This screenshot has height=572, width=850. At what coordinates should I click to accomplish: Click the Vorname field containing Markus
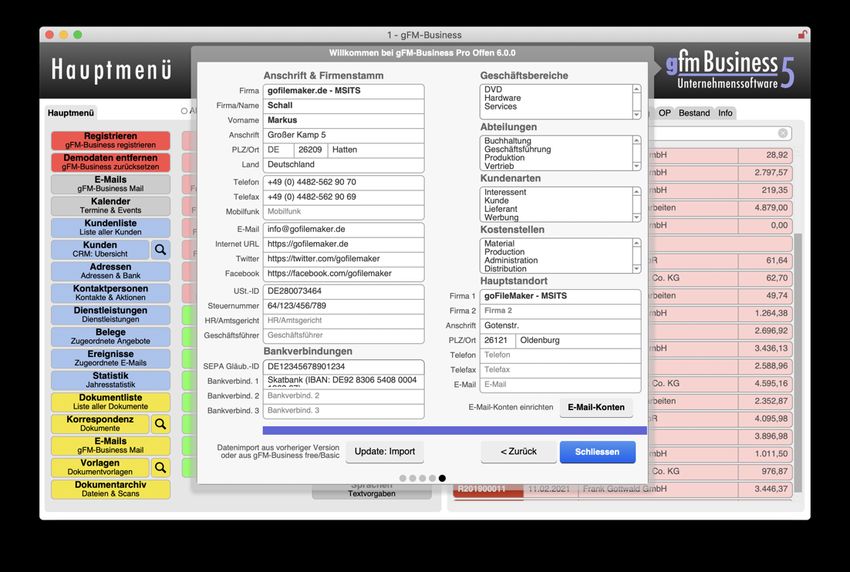coord(344,120)
